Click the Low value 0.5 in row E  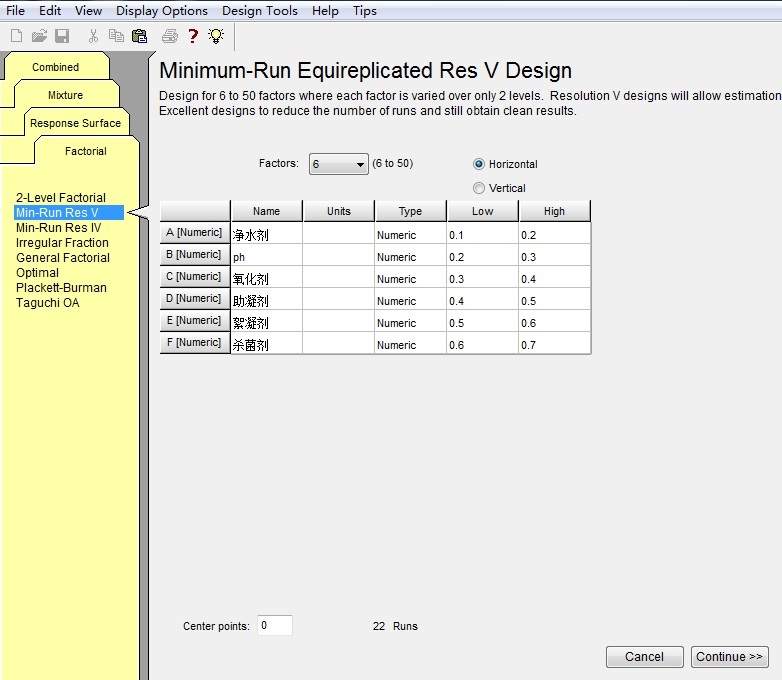(482, 323)
